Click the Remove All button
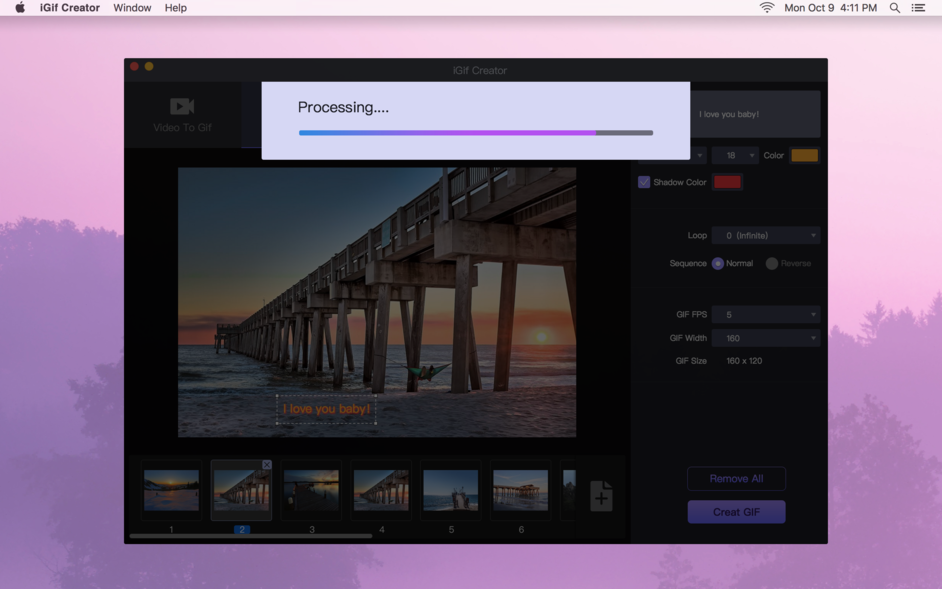The image size is (942, 589). 736,478
